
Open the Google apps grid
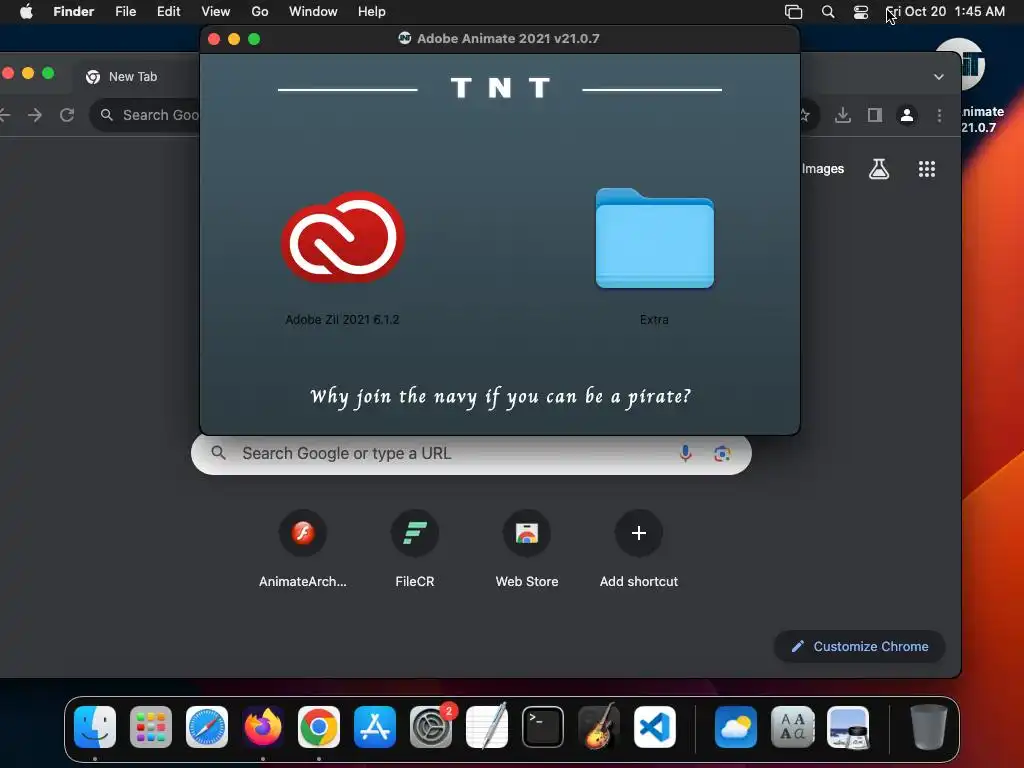[x=927, y=169]
